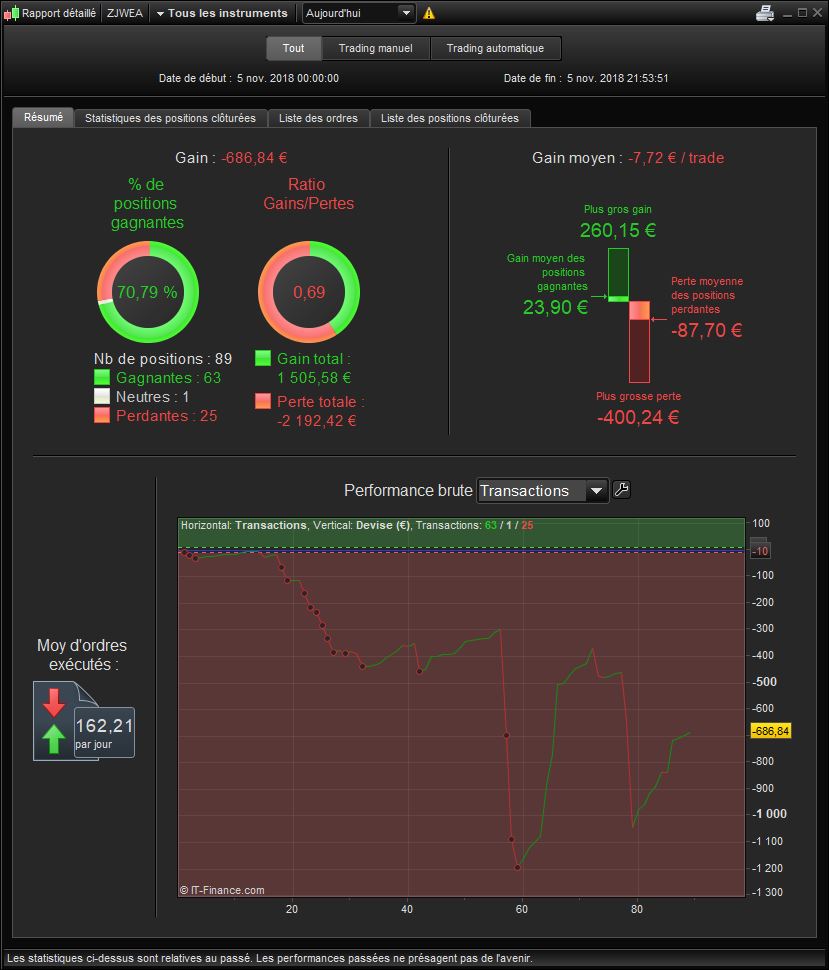
Task: Click the green Gagnantes legend square
Action: (x=102, y=377)
